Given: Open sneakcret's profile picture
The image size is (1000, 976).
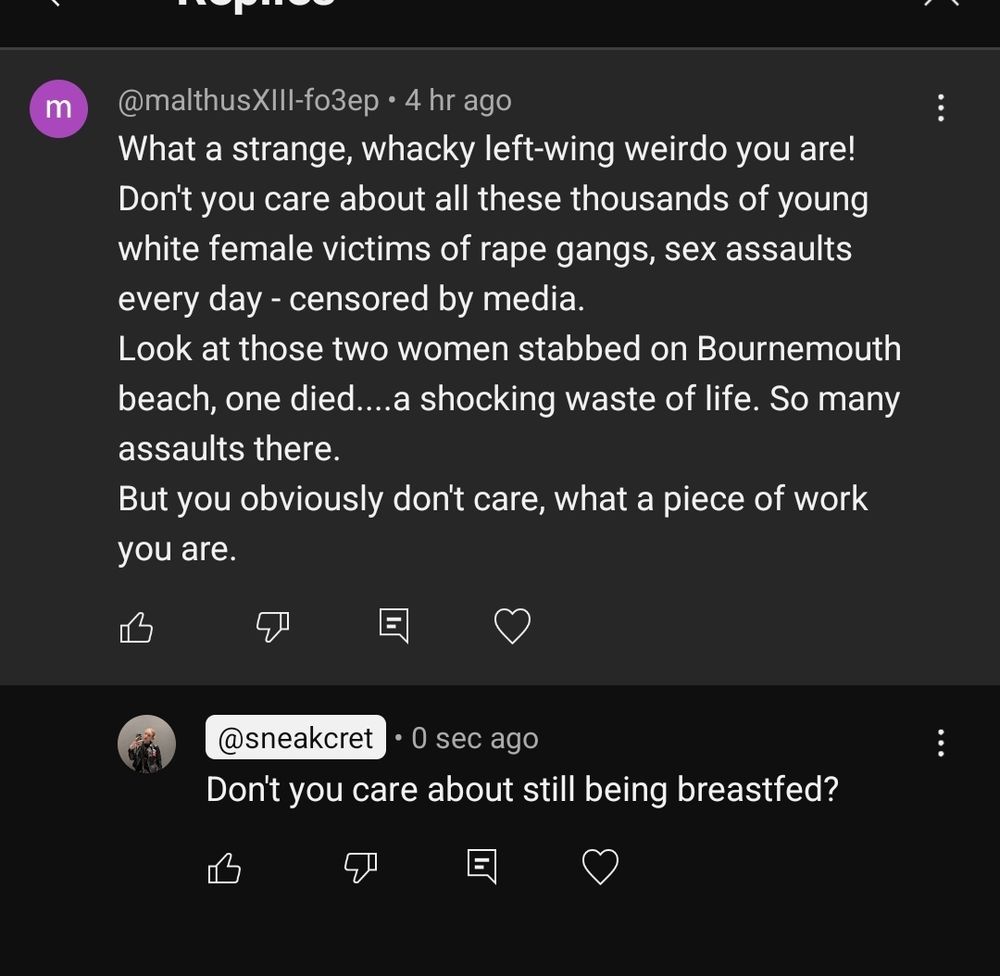Looking at the screenshot, I should tap(147, 744).
